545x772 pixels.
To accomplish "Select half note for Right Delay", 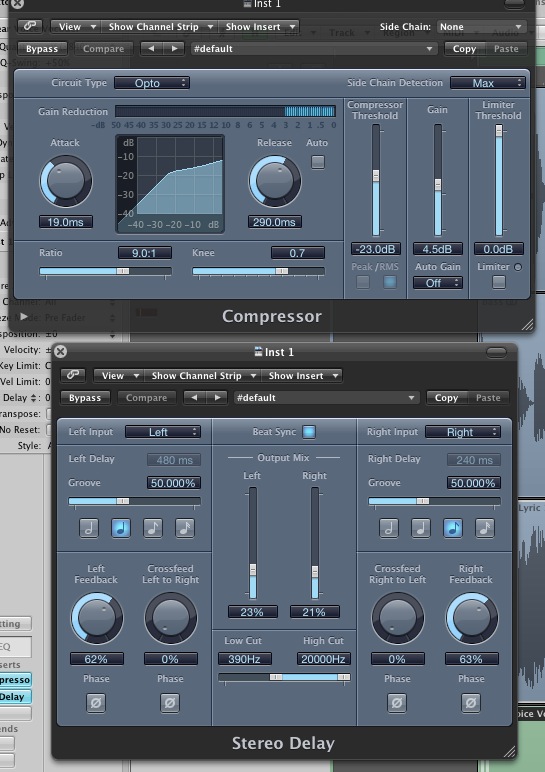I will [x=389, y=528].
